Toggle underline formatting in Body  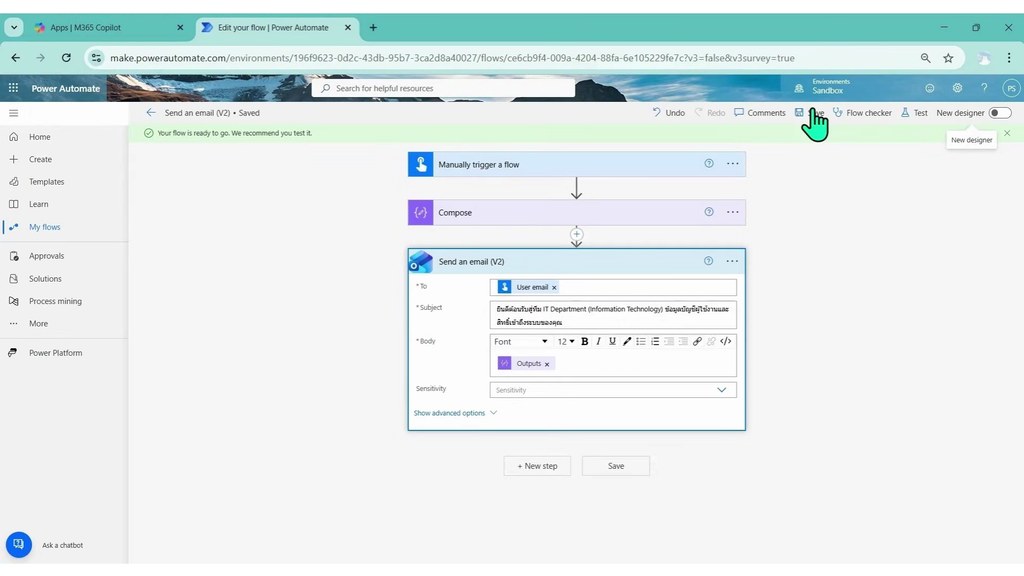click(x=612, y=342)
